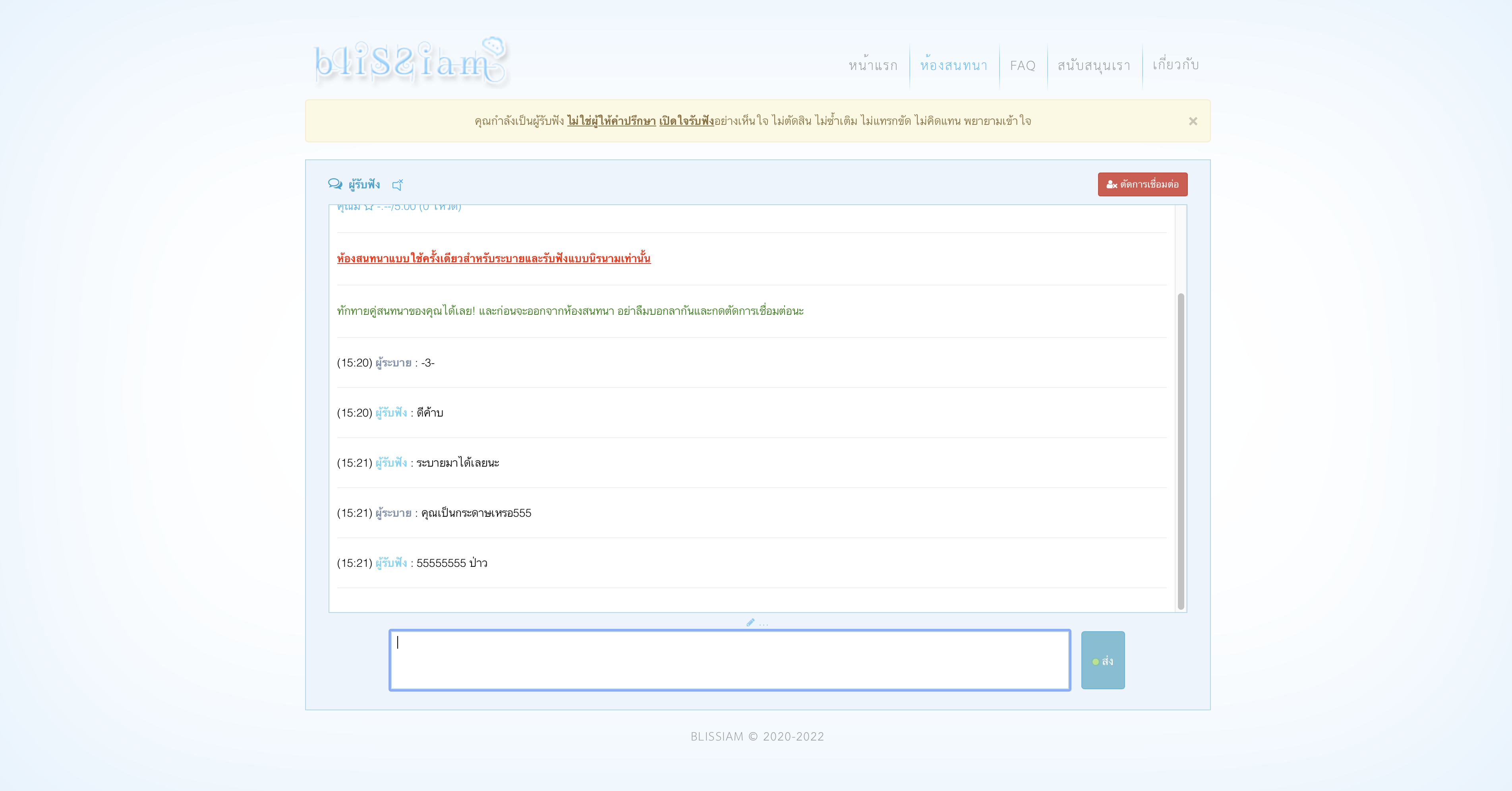Go to the หน้าแรก home menu
Screen dimensions: 1512x791
873,65
